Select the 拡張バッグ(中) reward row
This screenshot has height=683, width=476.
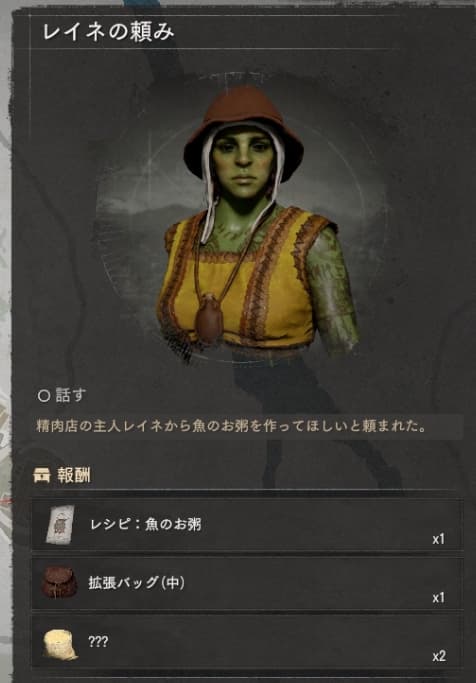pos(247,583)
